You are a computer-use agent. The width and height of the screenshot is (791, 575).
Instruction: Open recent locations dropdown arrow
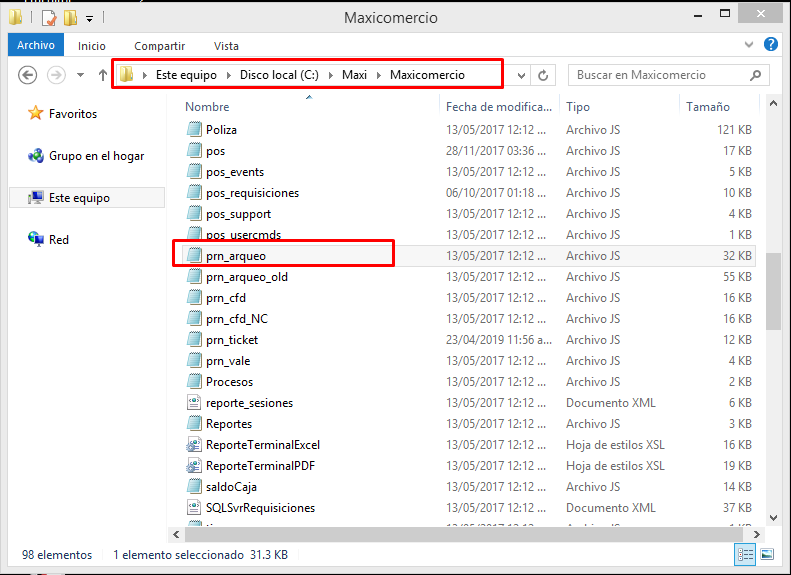[80, 75]
